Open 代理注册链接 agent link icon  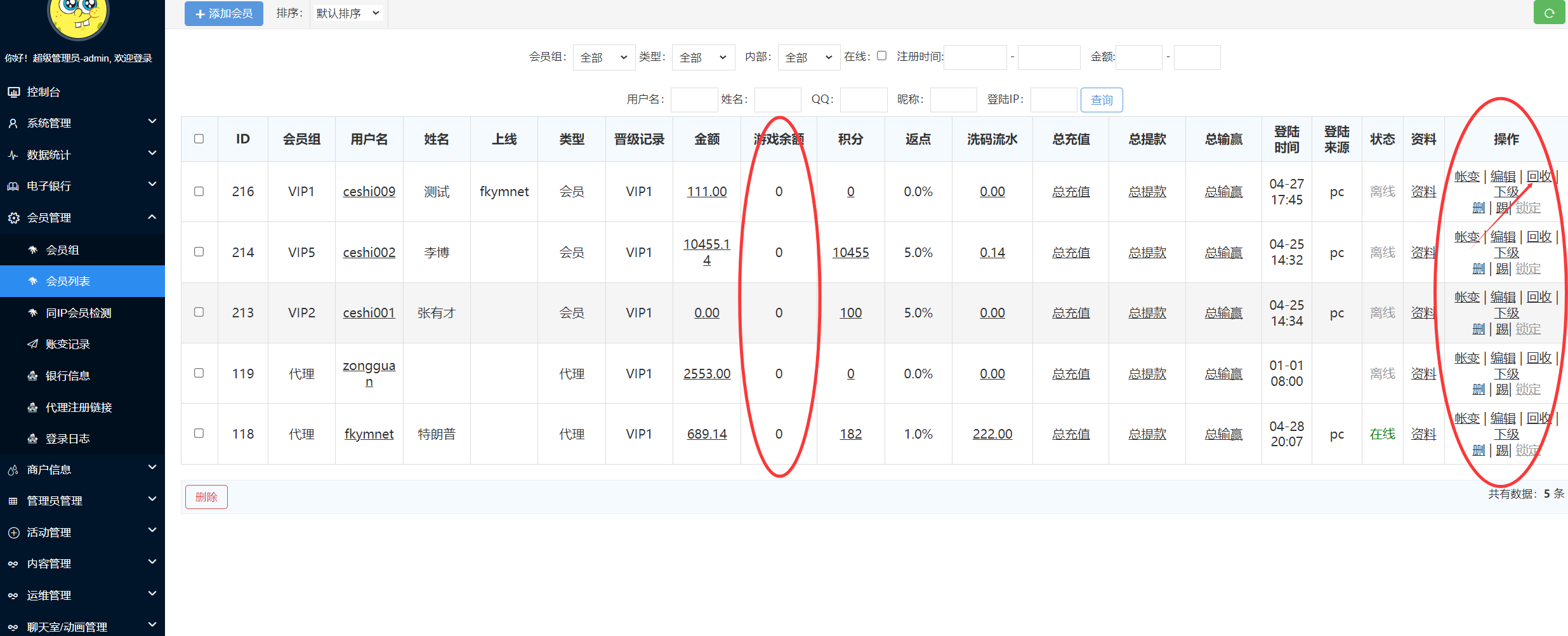33,407
